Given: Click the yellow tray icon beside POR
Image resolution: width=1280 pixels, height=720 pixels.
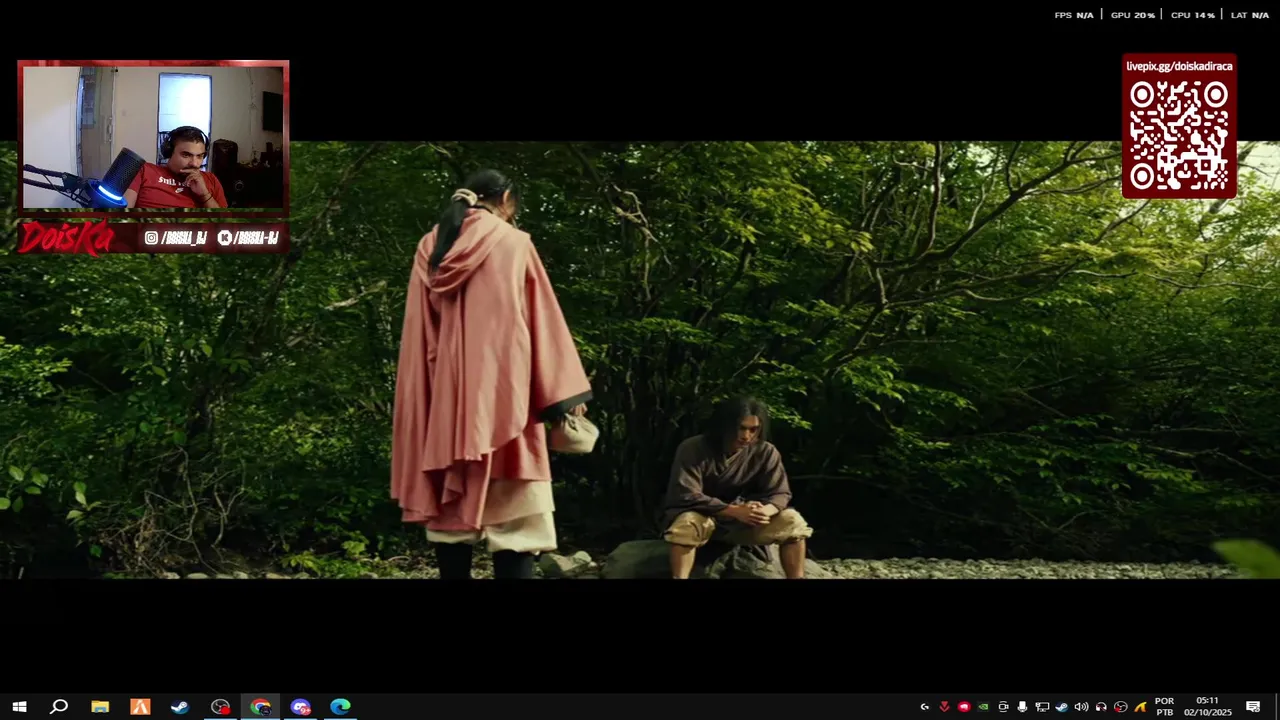Looking at the screenshot, I should click(1140, 707).
